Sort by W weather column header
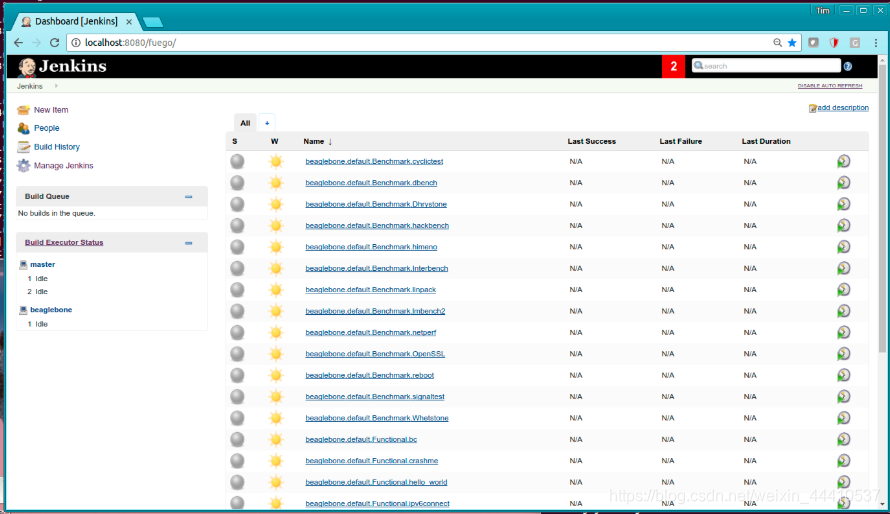Viewport: 890px width, 514px height. coord(274,141)
